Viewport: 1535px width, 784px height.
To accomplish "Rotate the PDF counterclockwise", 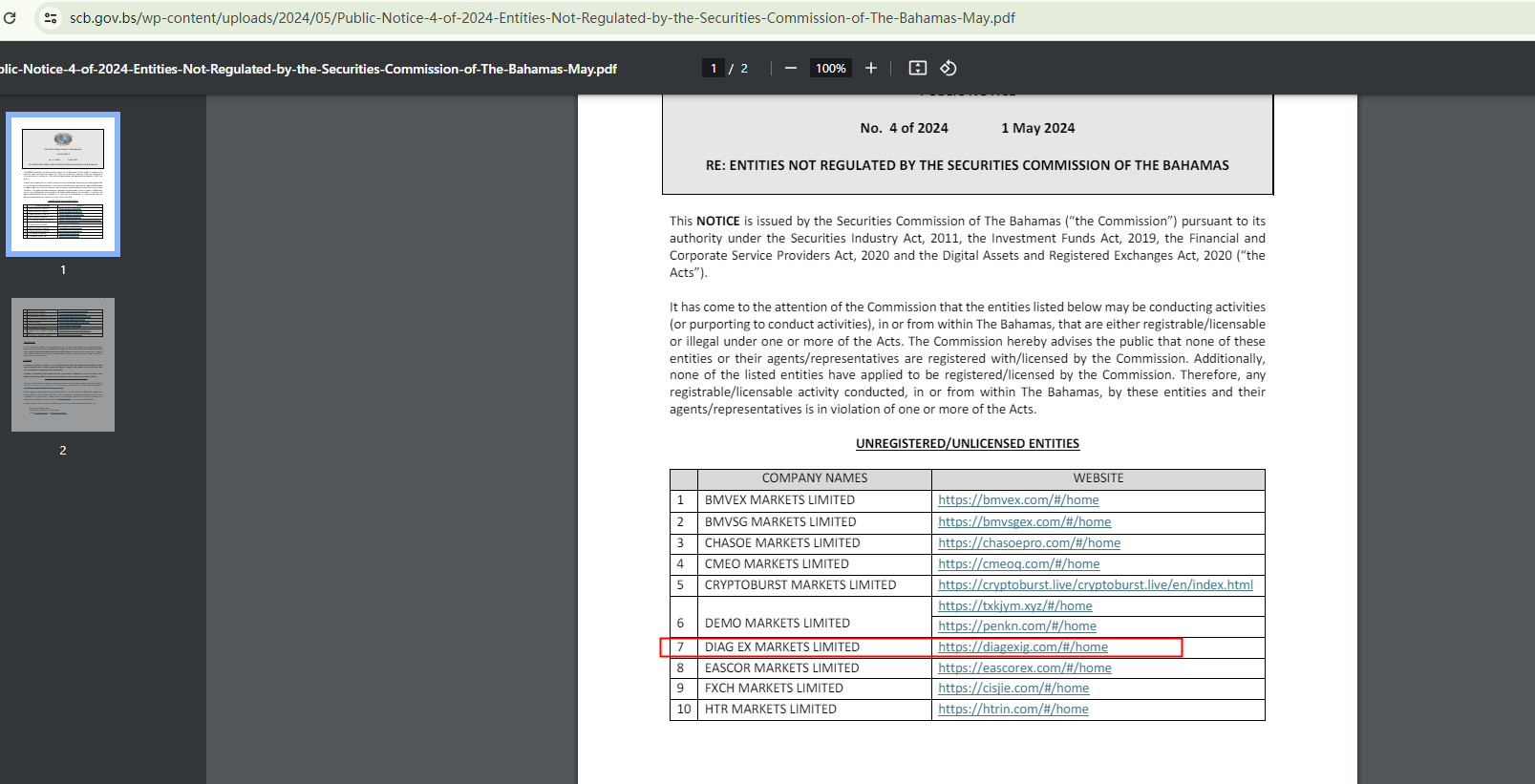I will (x=949, y=68).
